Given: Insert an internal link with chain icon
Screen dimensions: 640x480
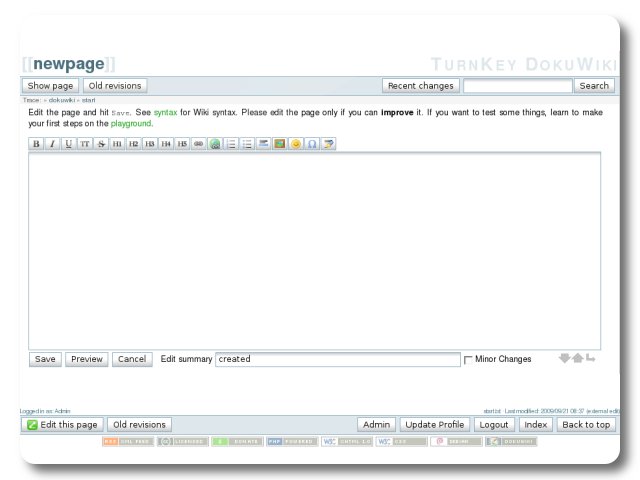Looking at the screenshot, I should (198, 144).
